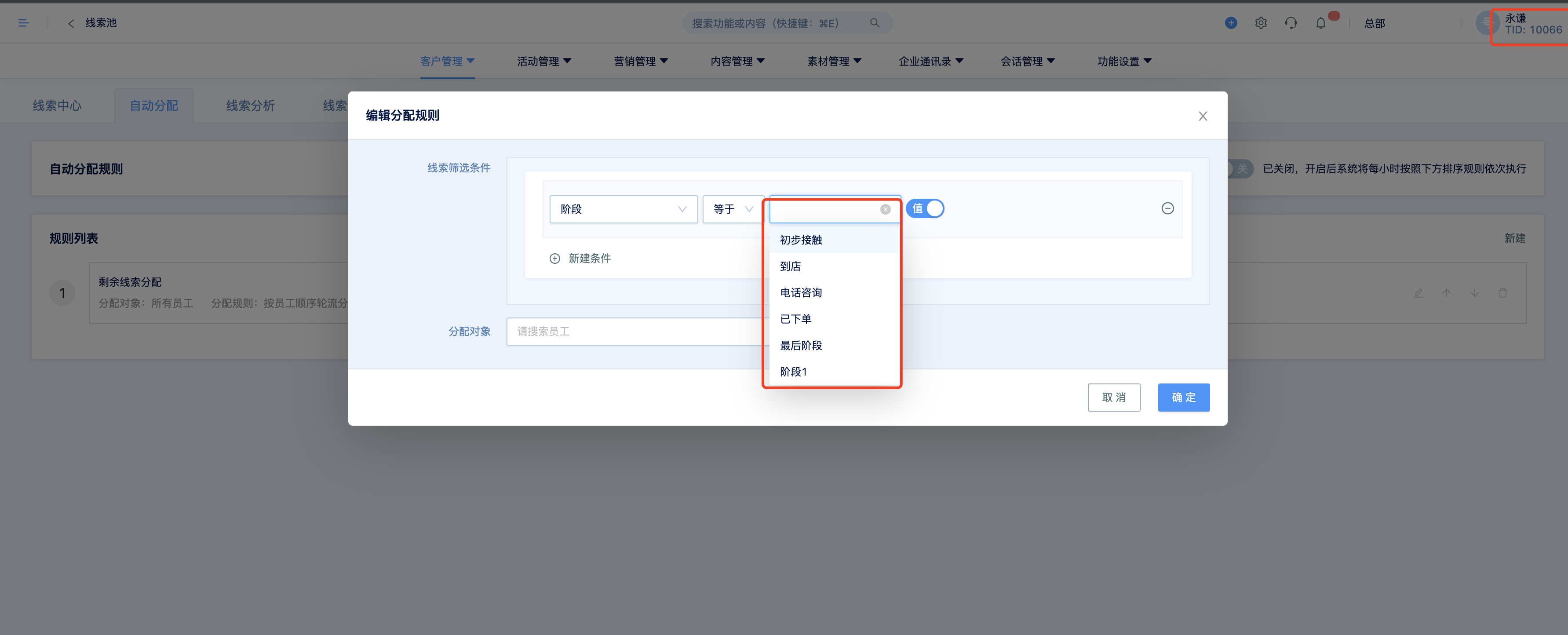Click the hamburger menu icon at top left

click(x=24, y=23)
